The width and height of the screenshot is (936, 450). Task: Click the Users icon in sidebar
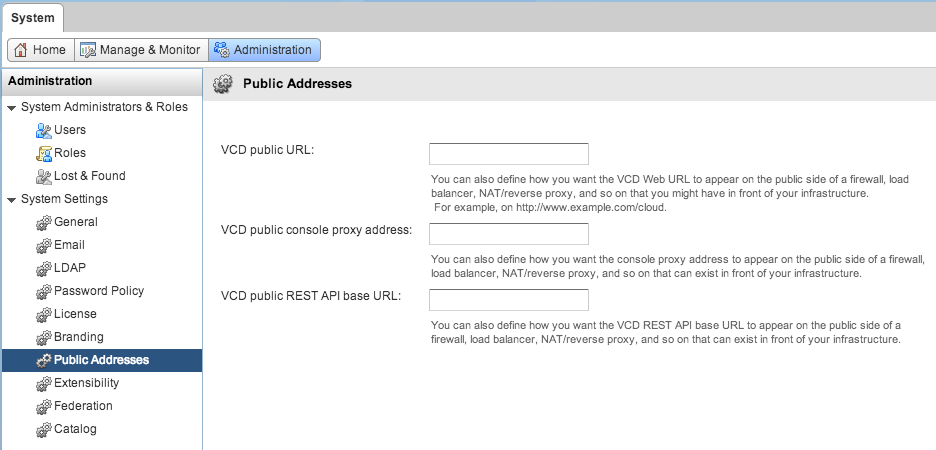pyautogui.click(x=43, y=130)
